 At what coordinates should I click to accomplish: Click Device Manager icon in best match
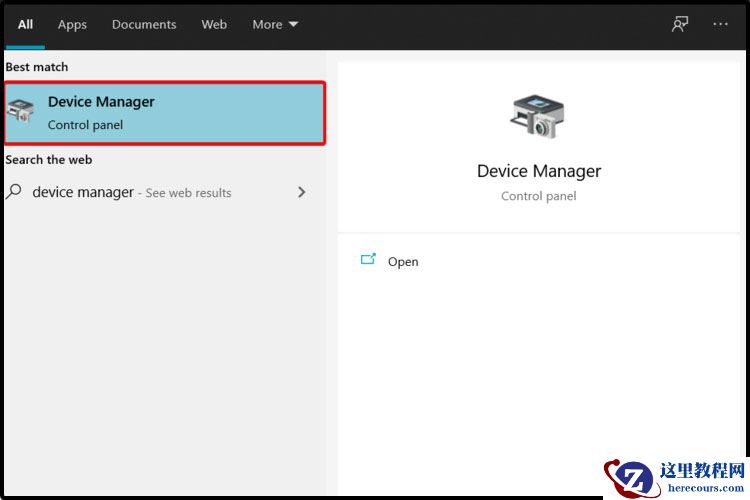[x=21, y=111]
